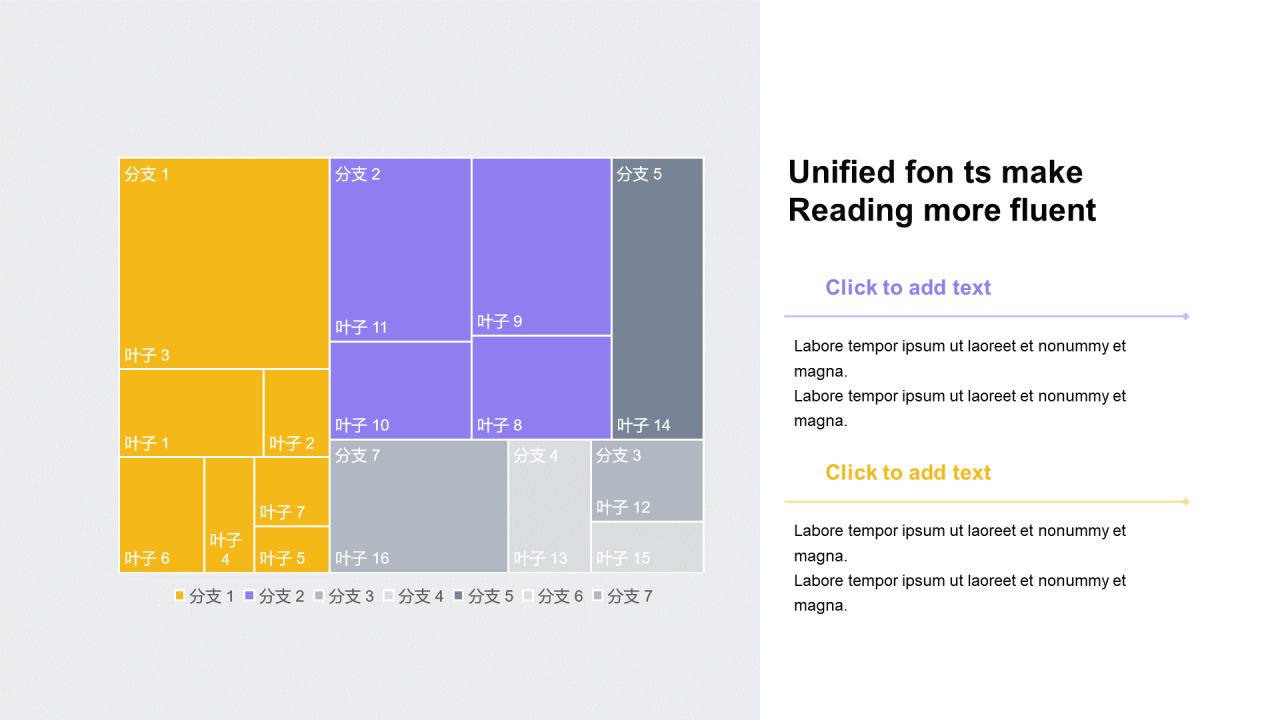Click the orange "Click to add text" heading
Image resolution: width=1280 pixels, height=720 pixels.
click(908, 473)
